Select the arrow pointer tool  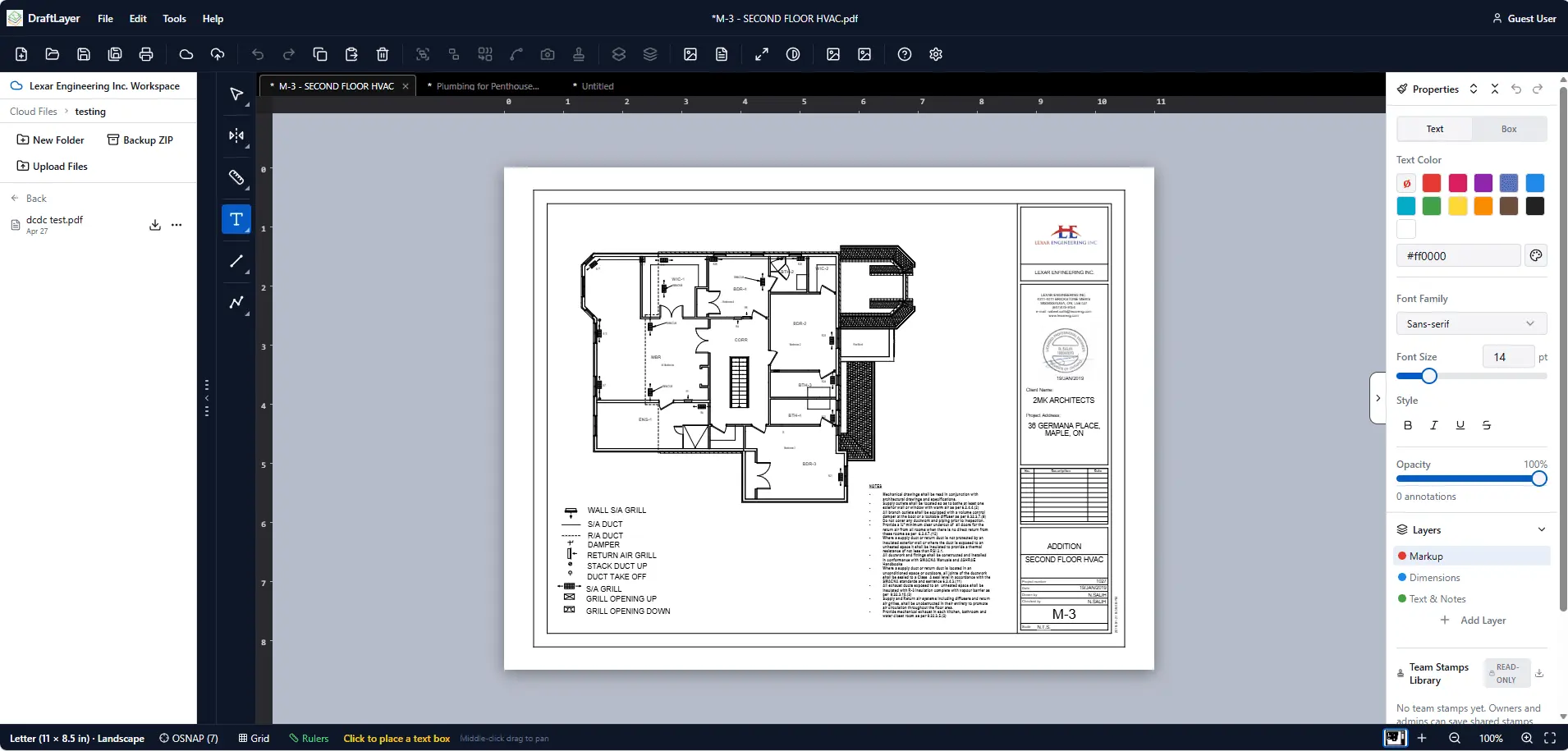(x=236, y=94)
